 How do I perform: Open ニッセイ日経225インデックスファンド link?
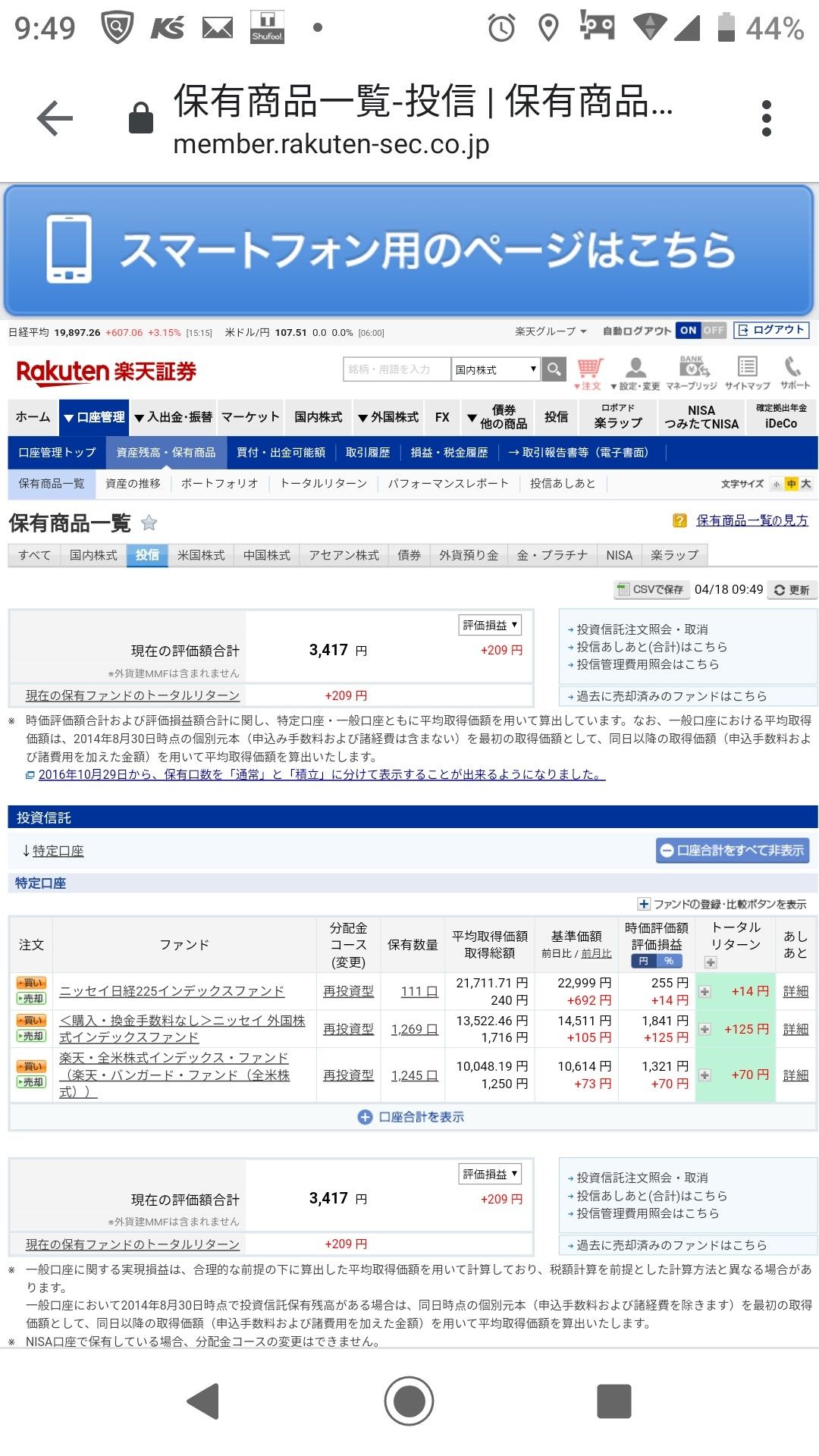tap(171, 991)
